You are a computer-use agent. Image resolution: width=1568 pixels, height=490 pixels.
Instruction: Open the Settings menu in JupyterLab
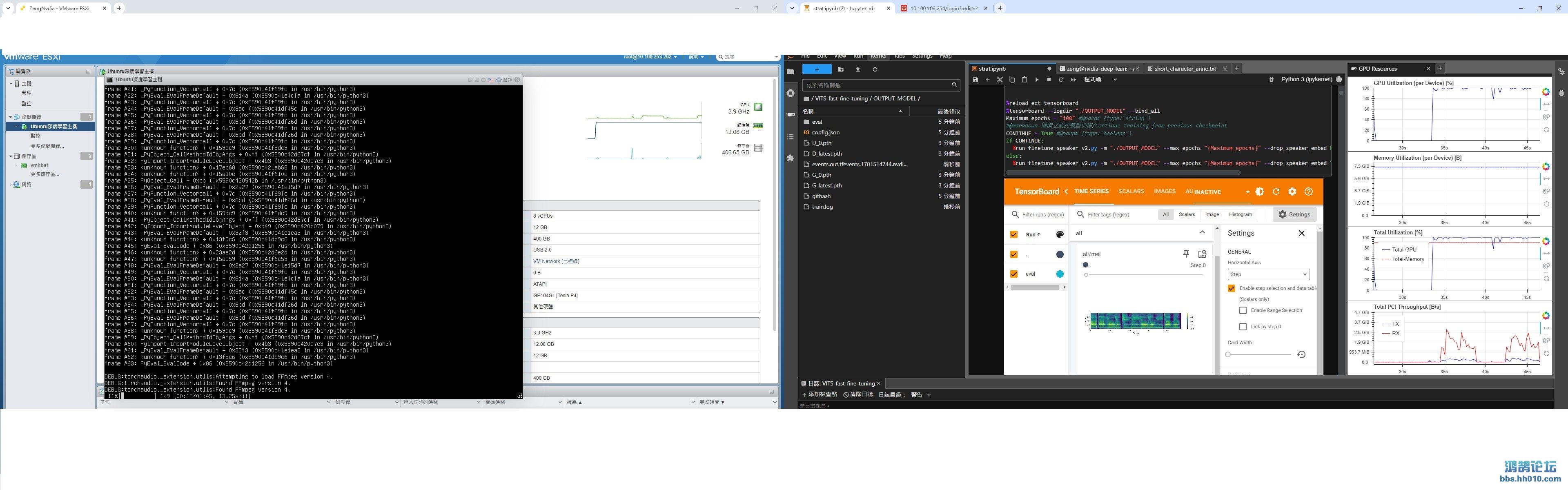pyautogui.click(x=922, y=56)
